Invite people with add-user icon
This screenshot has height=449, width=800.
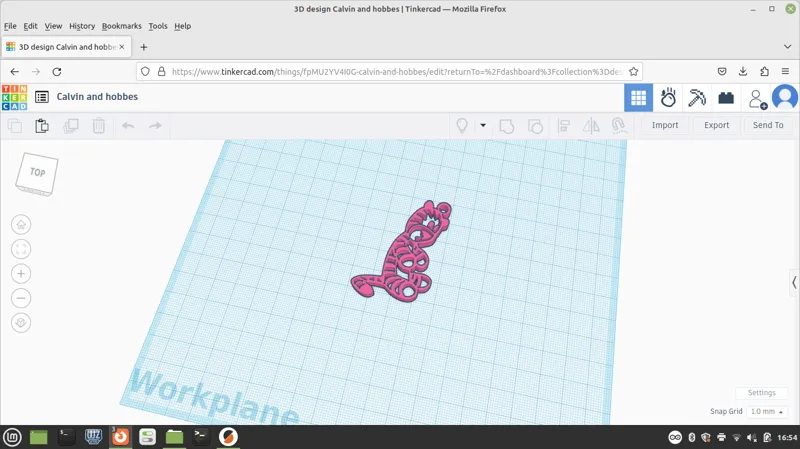(757, 98)
